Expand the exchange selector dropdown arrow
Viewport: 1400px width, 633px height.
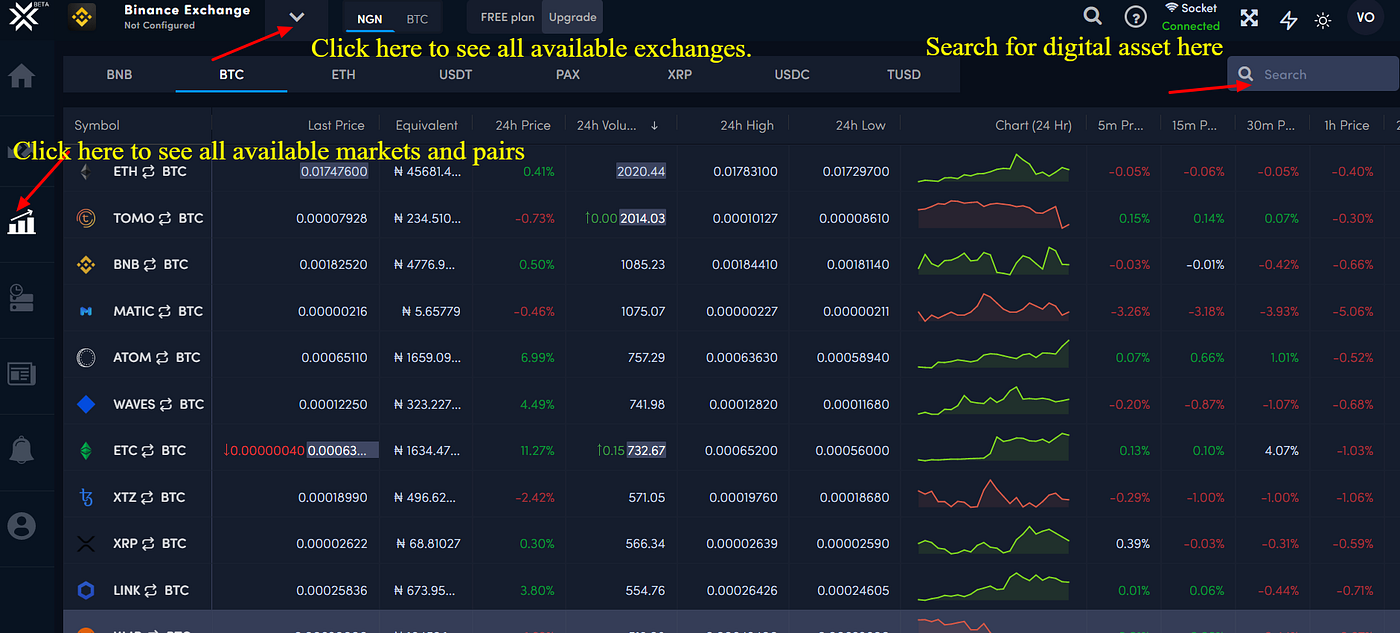(296, 17)
